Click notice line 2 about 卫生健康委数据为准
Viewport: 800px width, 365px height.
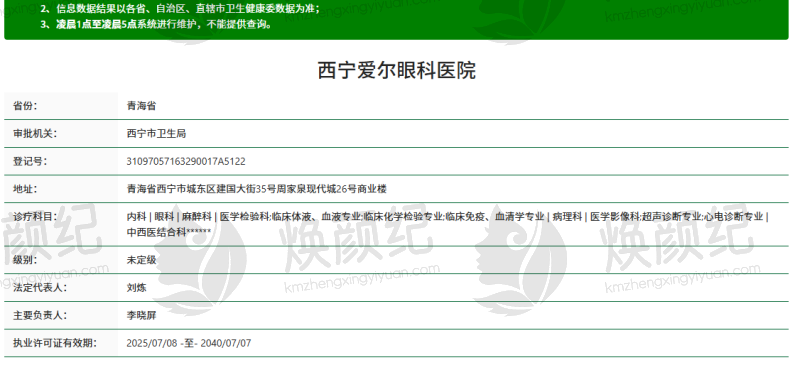(180, 8)
